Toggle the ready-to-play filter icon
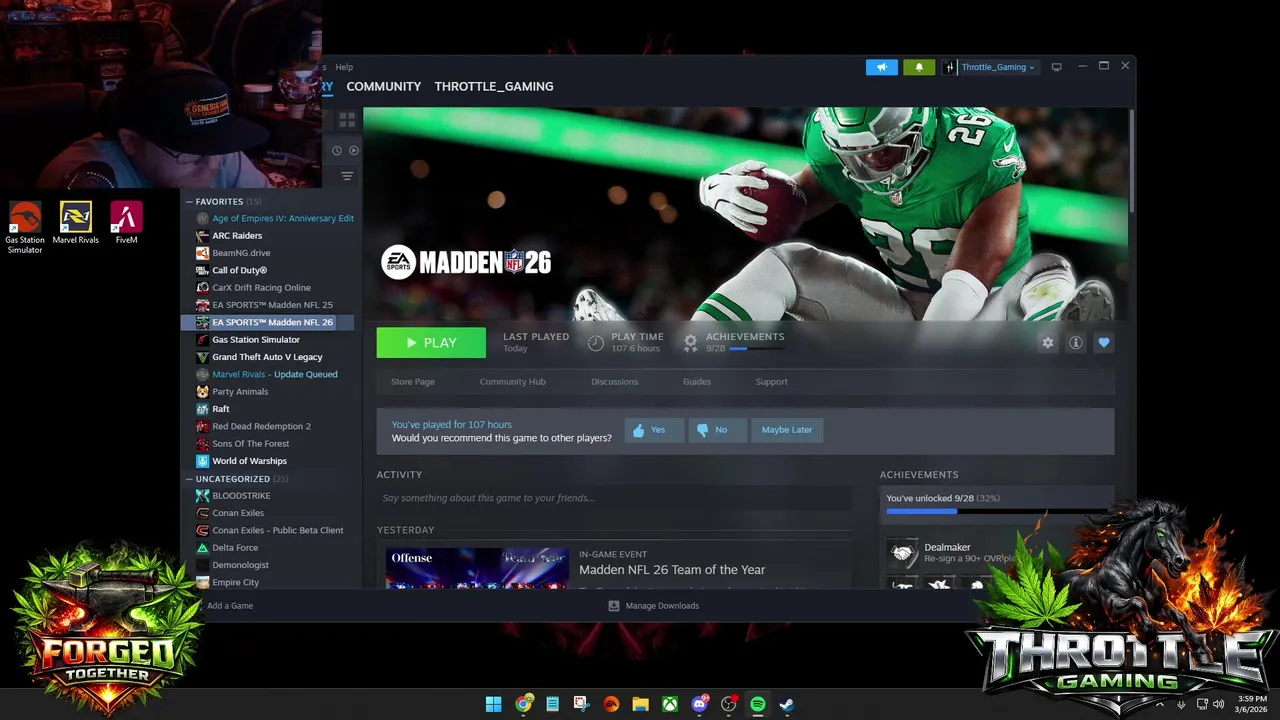Viewport: 1280px width, 720px height. click(353, 151)
